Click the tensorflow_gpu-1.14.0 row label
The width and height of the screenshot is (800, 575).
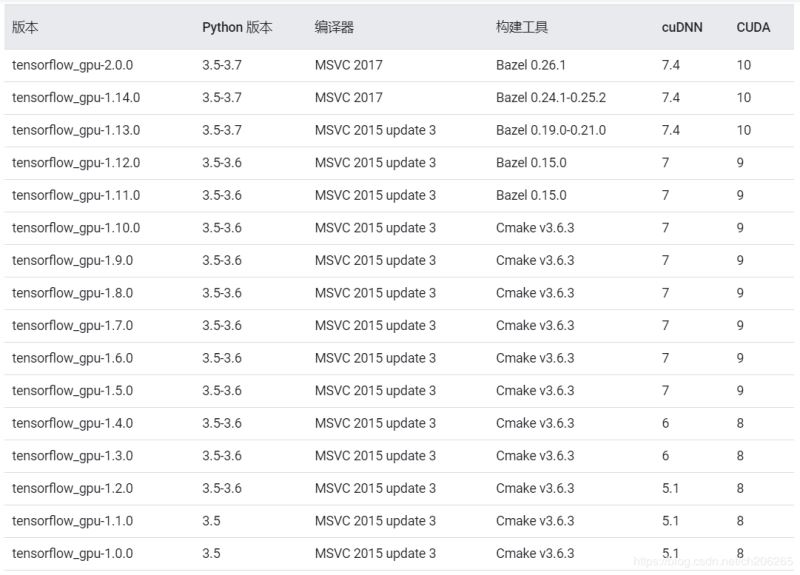[76, 98]
